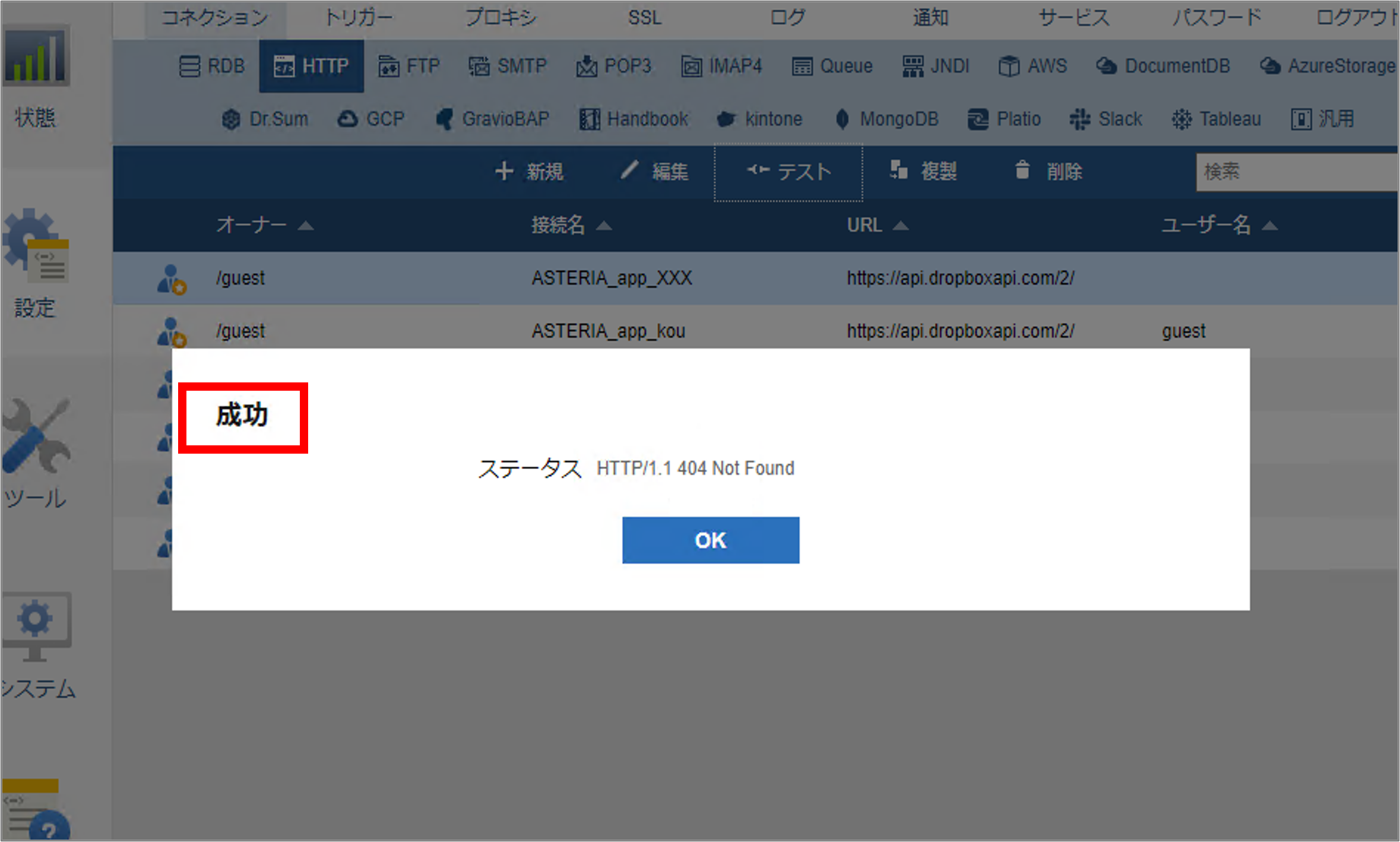1400x842 pixels.
Task: Select the FTP connection type
Action: click(x=409, y=66)
